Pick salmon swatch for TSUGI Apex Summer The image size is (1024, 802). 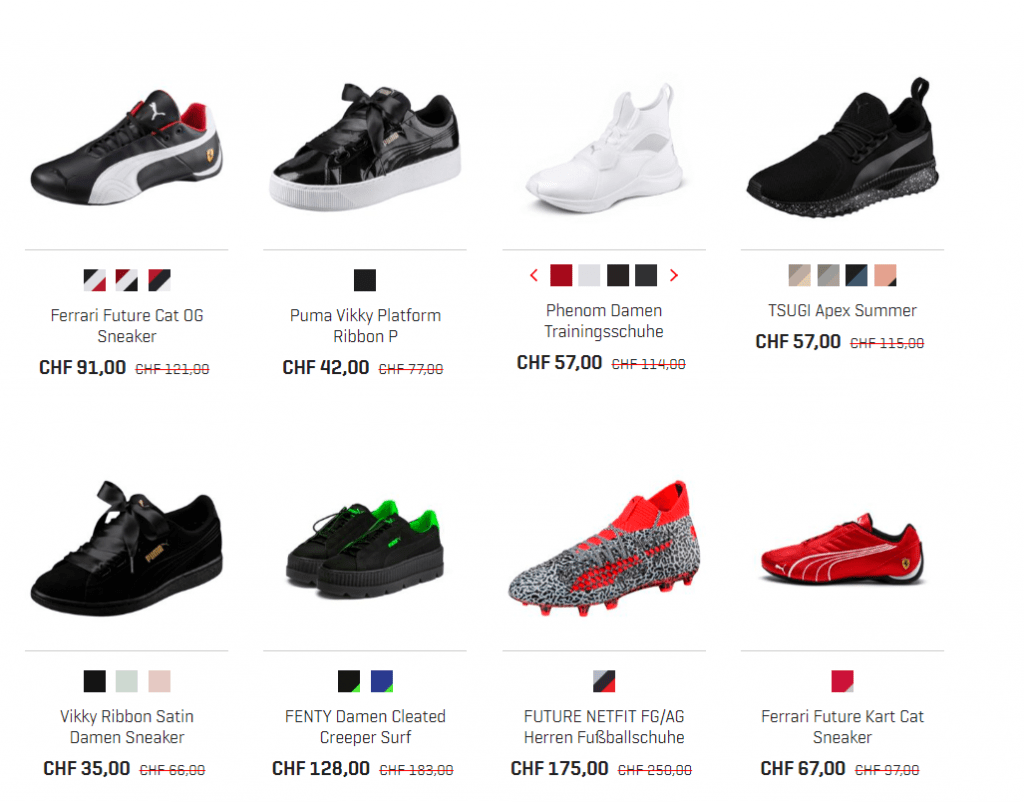(x=885, y=276)
